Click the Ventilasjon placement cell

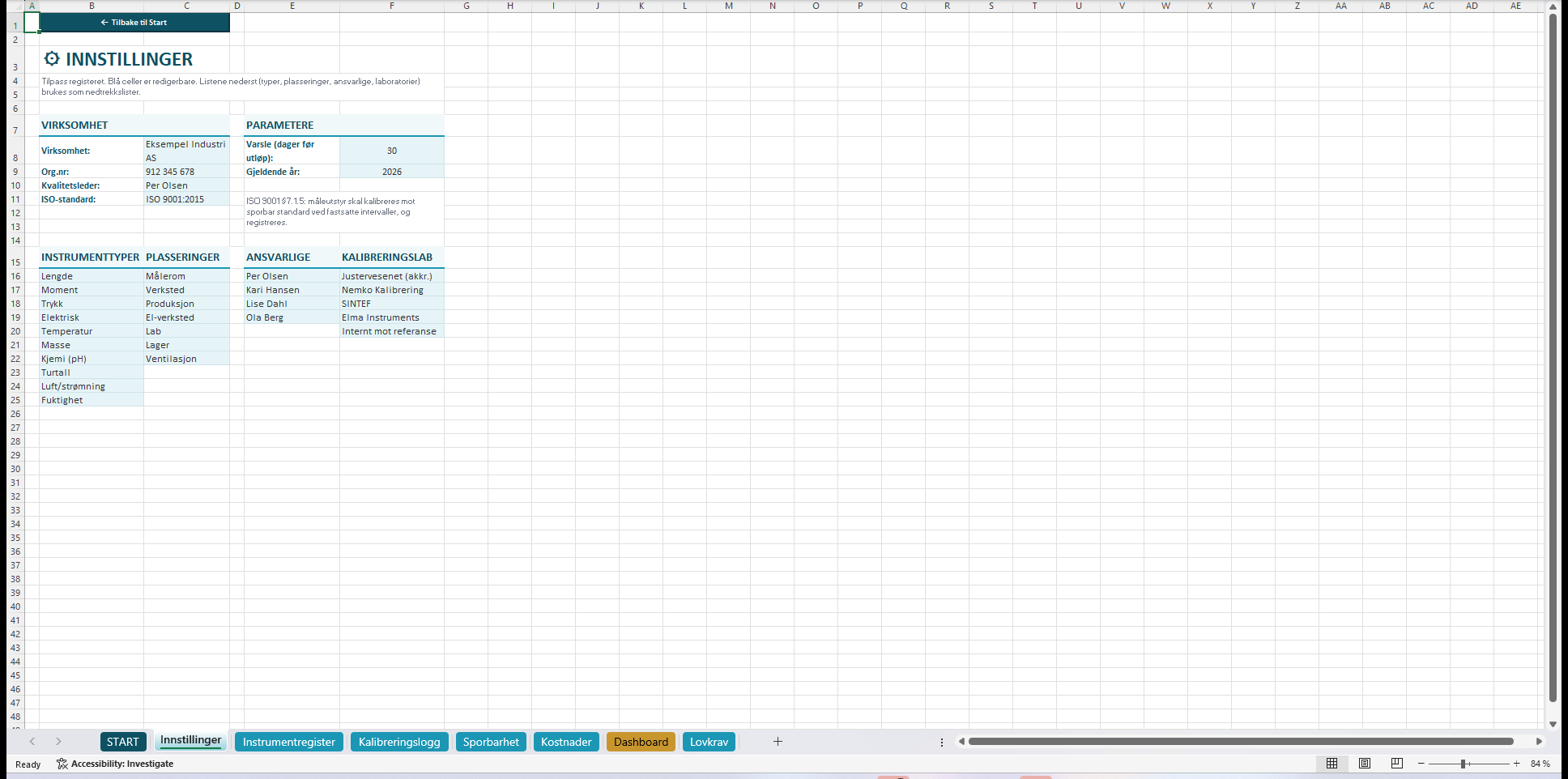pos(187,359)
